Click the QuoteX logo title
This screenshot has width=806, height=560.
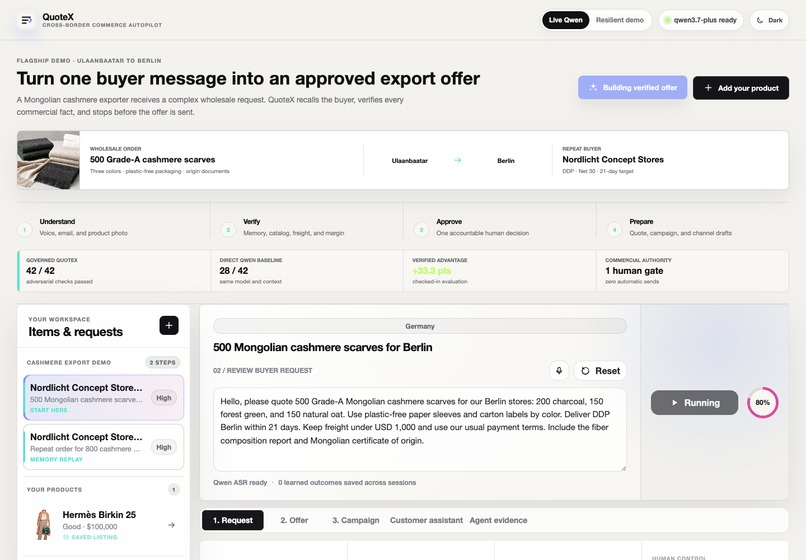click(58, 17)
